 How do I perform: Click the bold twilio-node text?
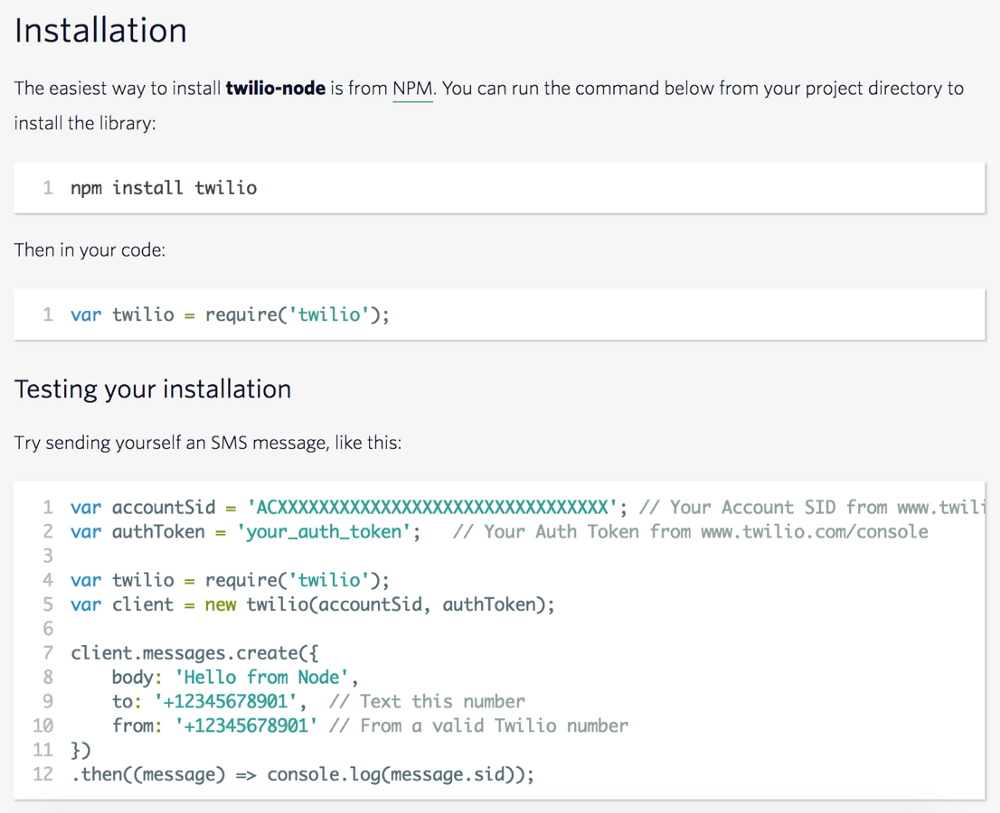(x=275, y=88)
